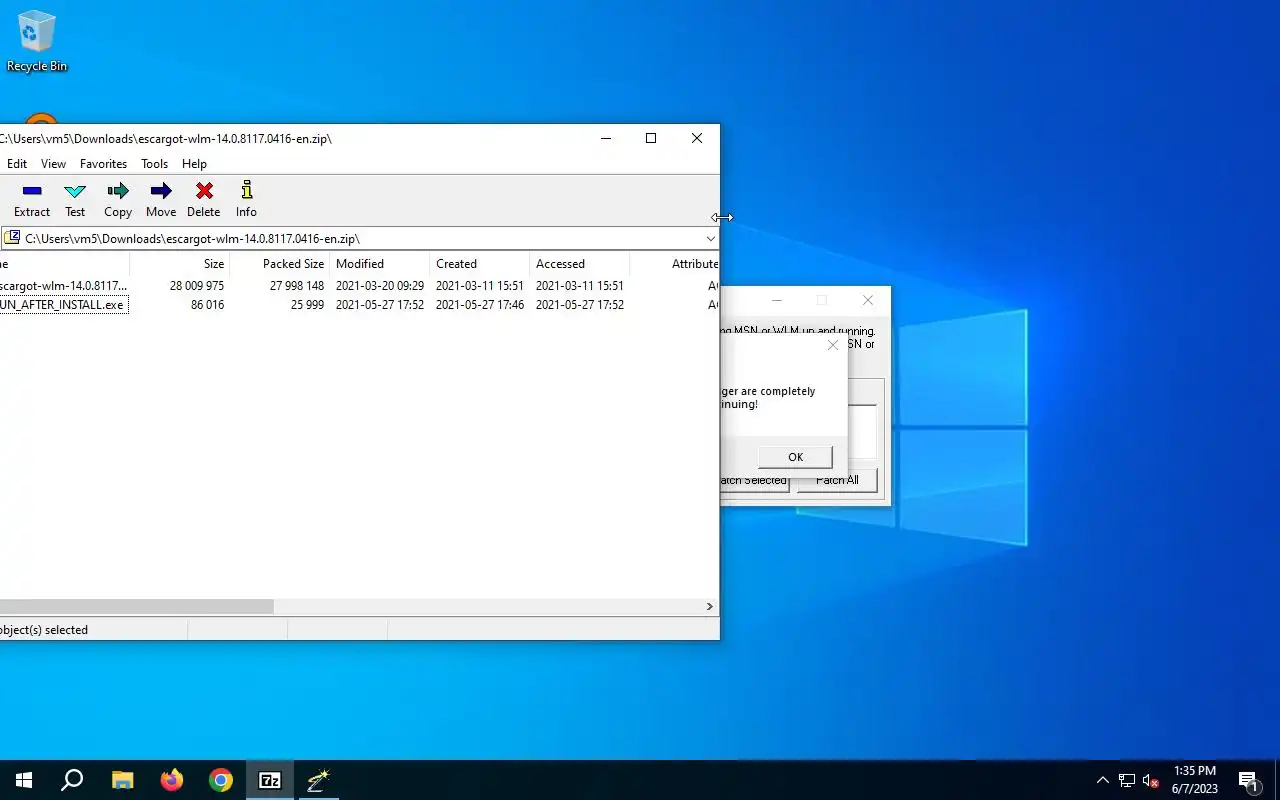Open the Favorites menu
The width and height of the screenshot is (1280, 800).
click(104, 164)
